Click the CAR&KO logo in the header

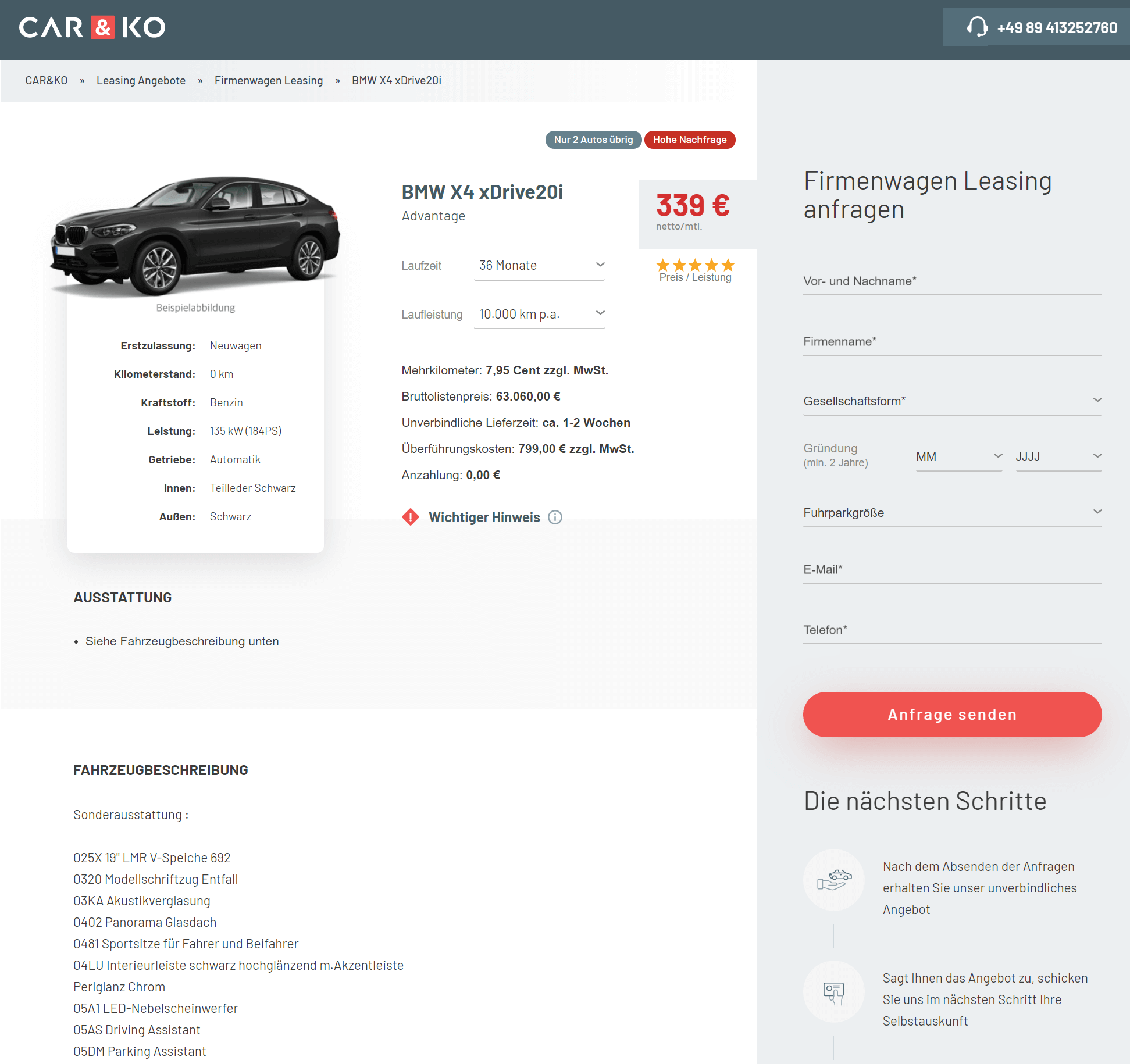pos(92,27)
